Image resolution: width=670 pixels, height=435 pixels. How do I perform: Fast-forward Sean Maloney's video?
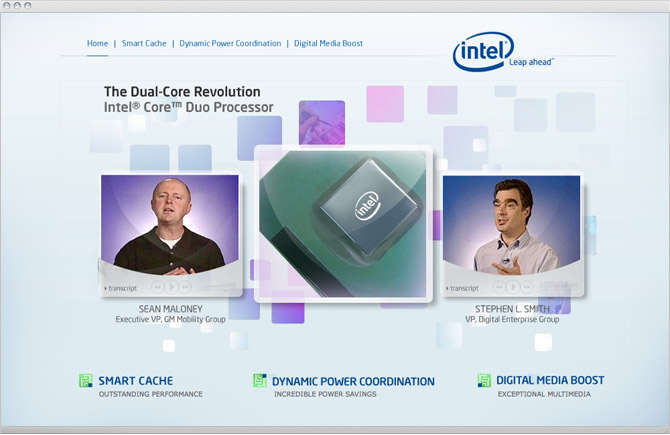pyautogui.click(x=185, y=287)
